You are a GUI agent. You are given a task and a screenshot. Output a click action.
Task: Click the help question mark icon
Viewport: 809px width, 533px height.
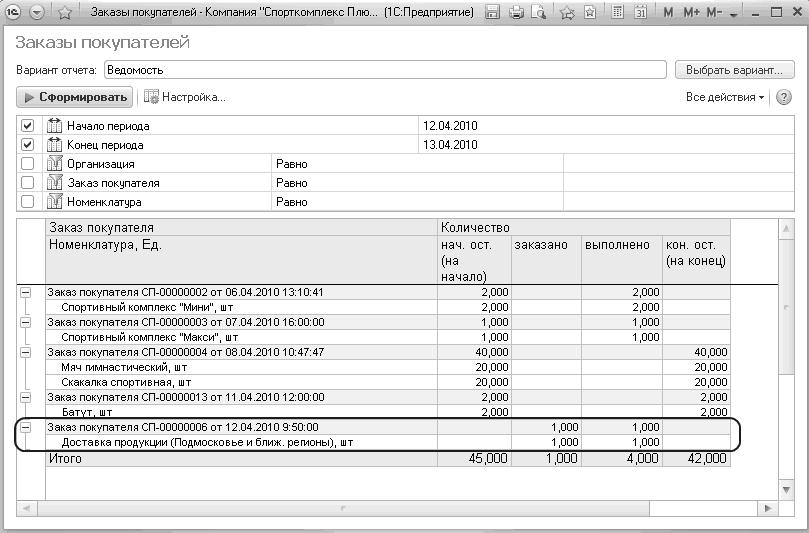click(x=783, y=97)
